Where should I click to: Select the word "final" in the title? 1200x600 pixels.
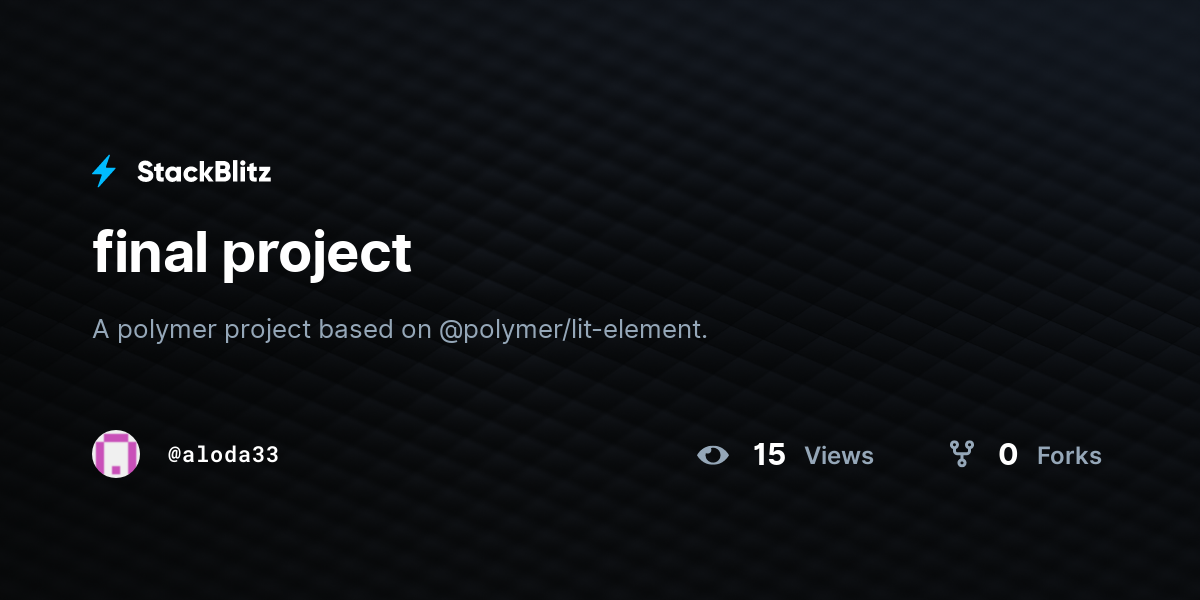coord(150,252)
